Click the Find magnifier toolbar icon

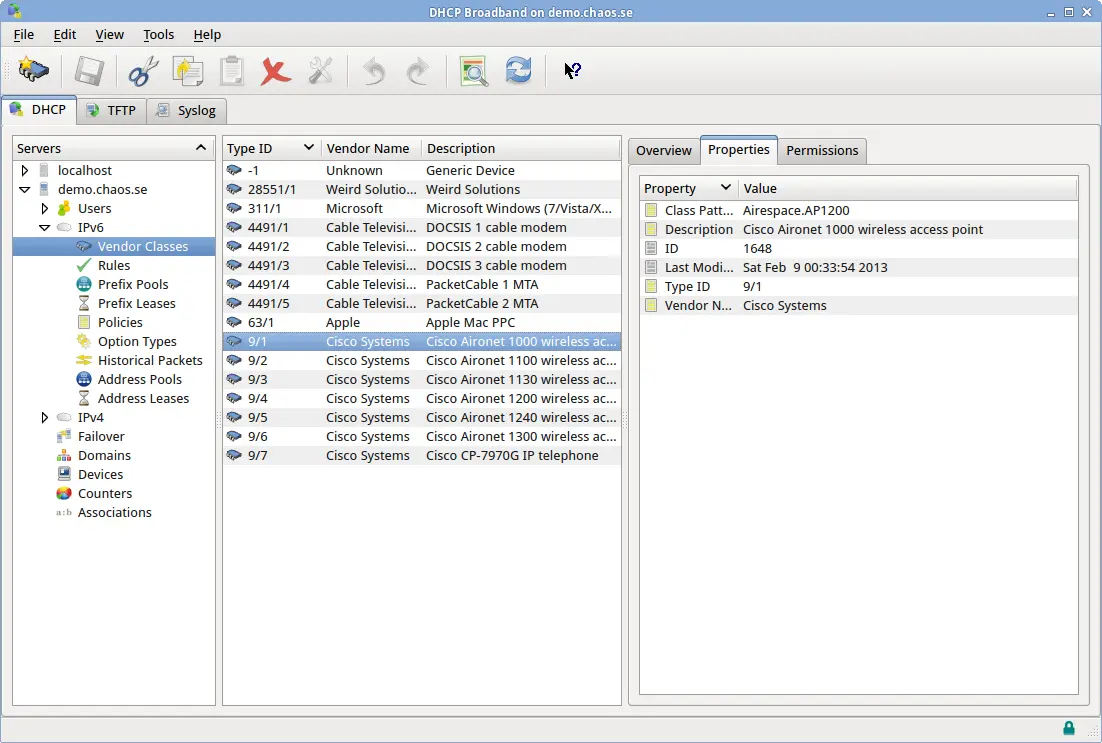[x=473, y=71]
